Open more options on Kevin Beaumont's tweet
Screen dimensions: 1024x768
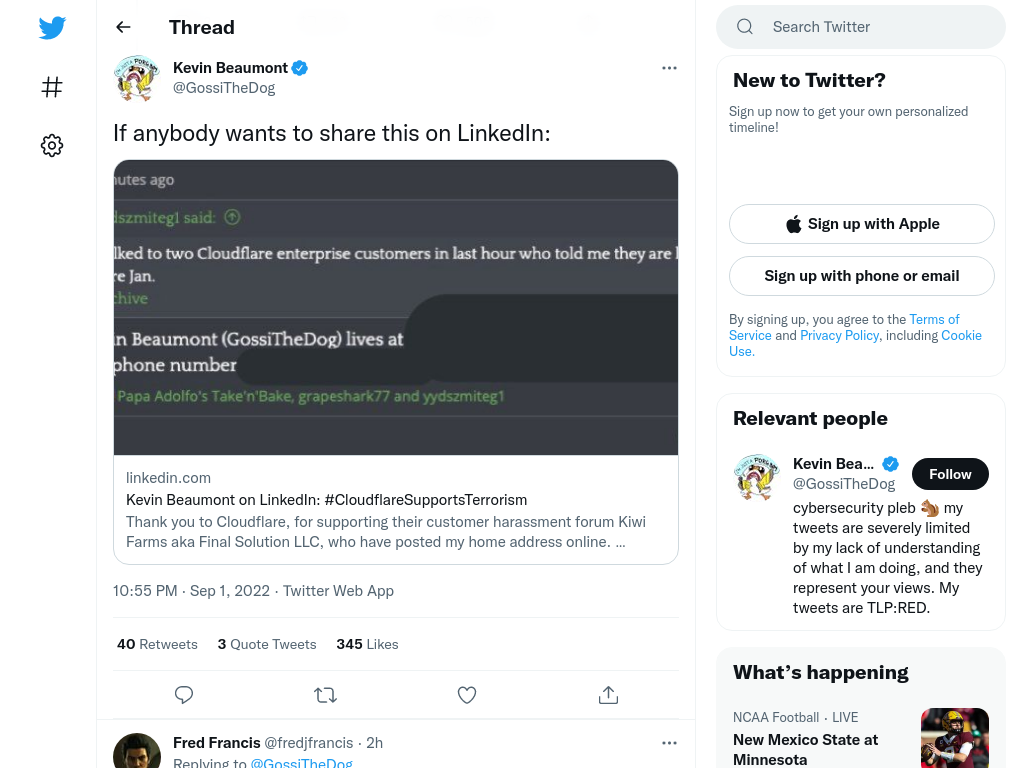[x=669, y=68]
